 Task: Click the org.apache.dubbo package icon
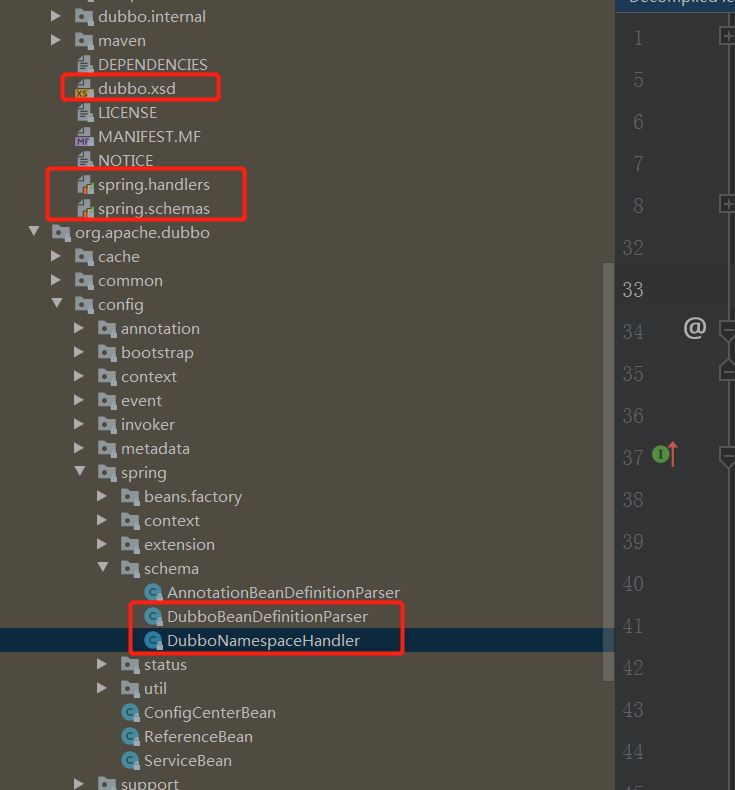tap(61, 233)
